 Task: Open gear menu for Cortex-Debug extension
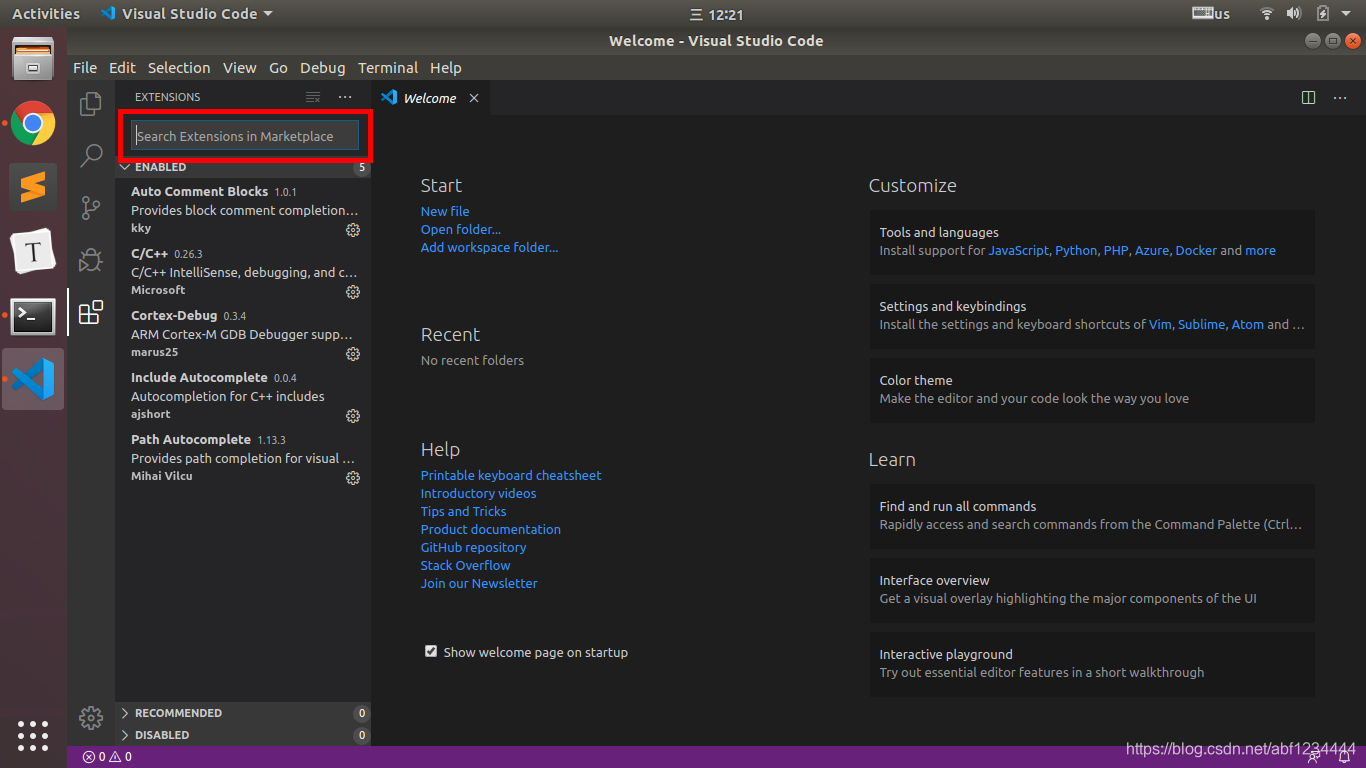pos(353,354)
